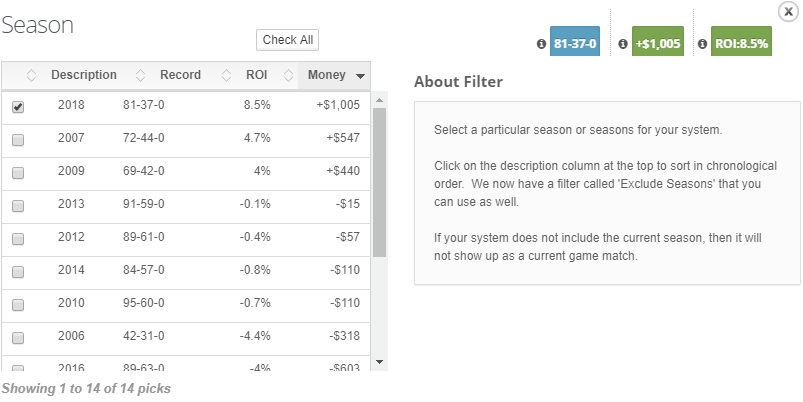Click the Check All button
The image size is (803, 402).
click(287, 40)
